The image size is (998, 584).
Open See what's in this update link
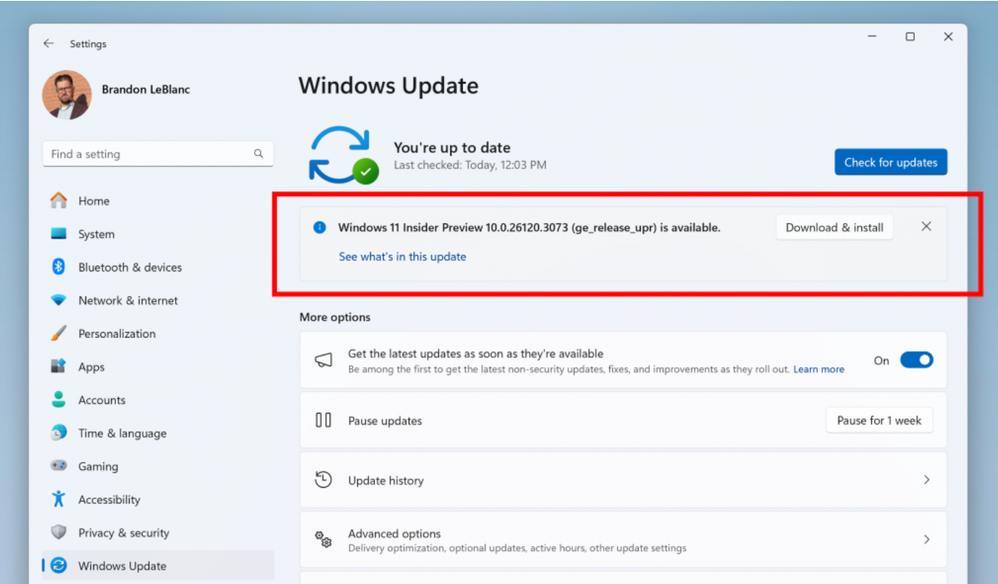point(402,256)
